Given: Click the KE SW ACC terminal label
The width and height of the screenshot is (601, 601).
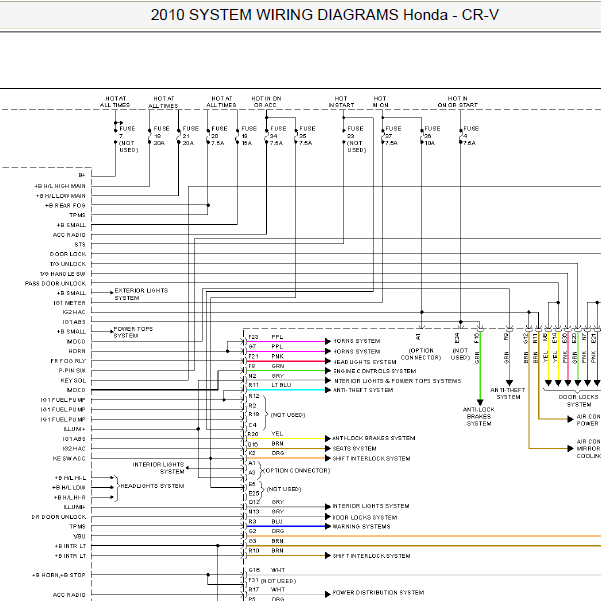Looking at the screenshot, I should (69, 458).
